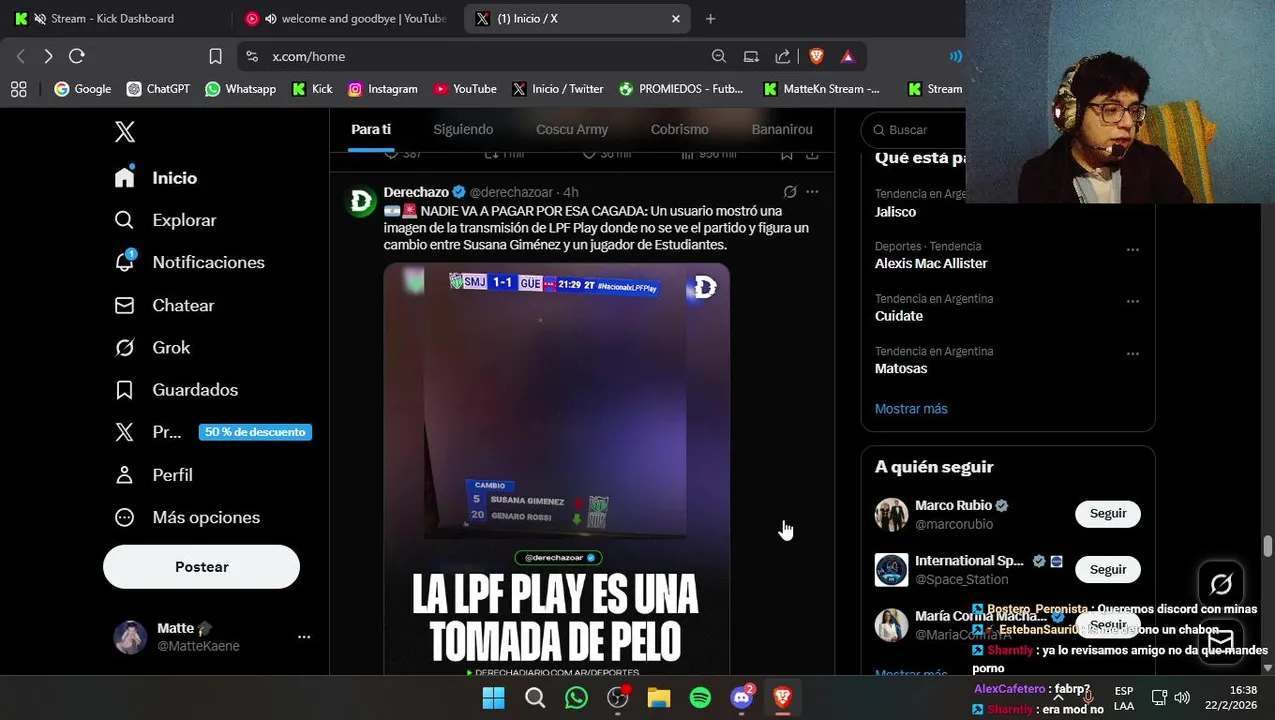Open Brave Shields lion icon
Viewport: 1275px width, 720px height.
pyautogui.click(x=816, y=56)
